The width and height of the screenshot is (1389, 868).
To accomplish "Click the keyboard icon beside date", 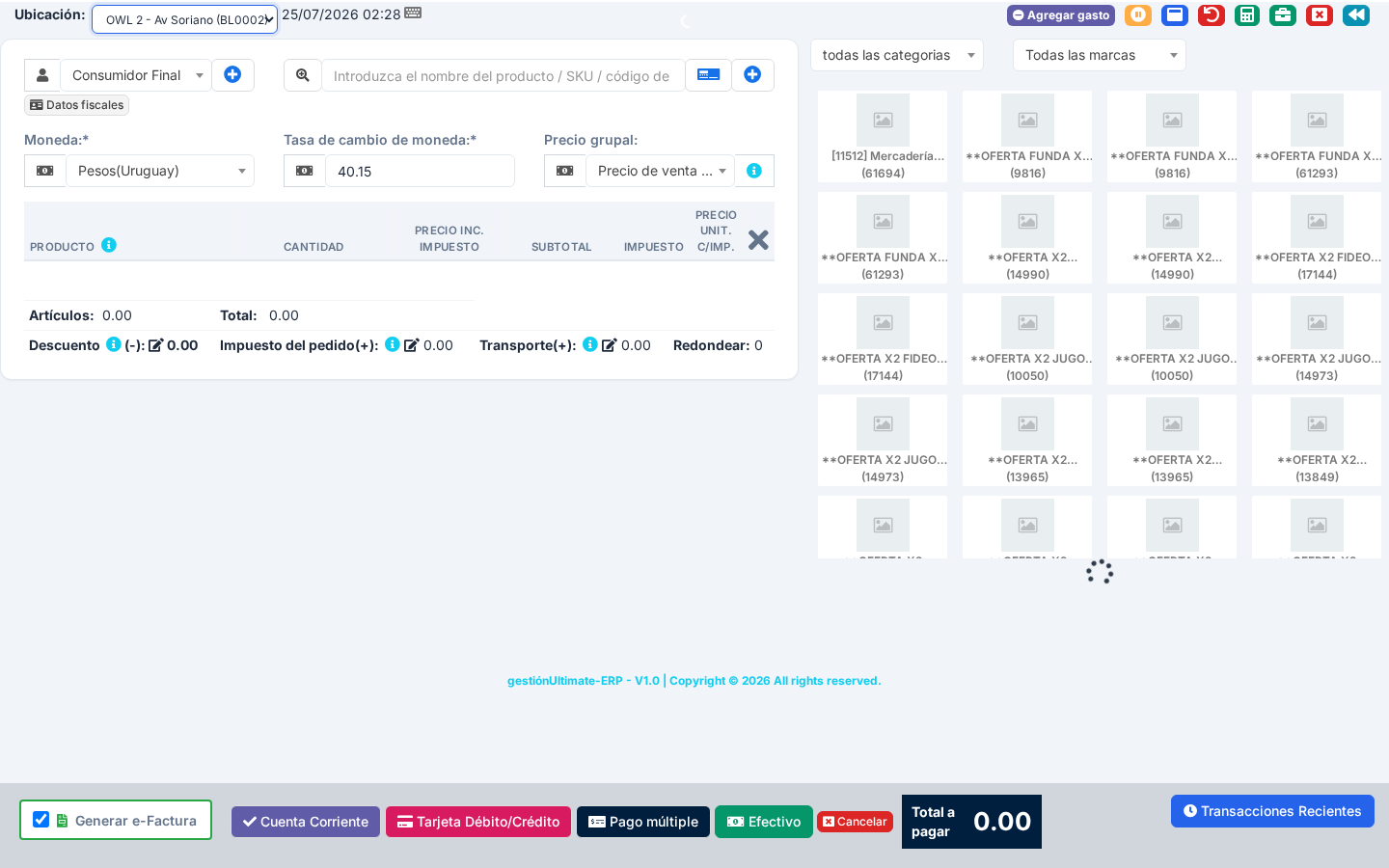I will click(x=413, y=14).
